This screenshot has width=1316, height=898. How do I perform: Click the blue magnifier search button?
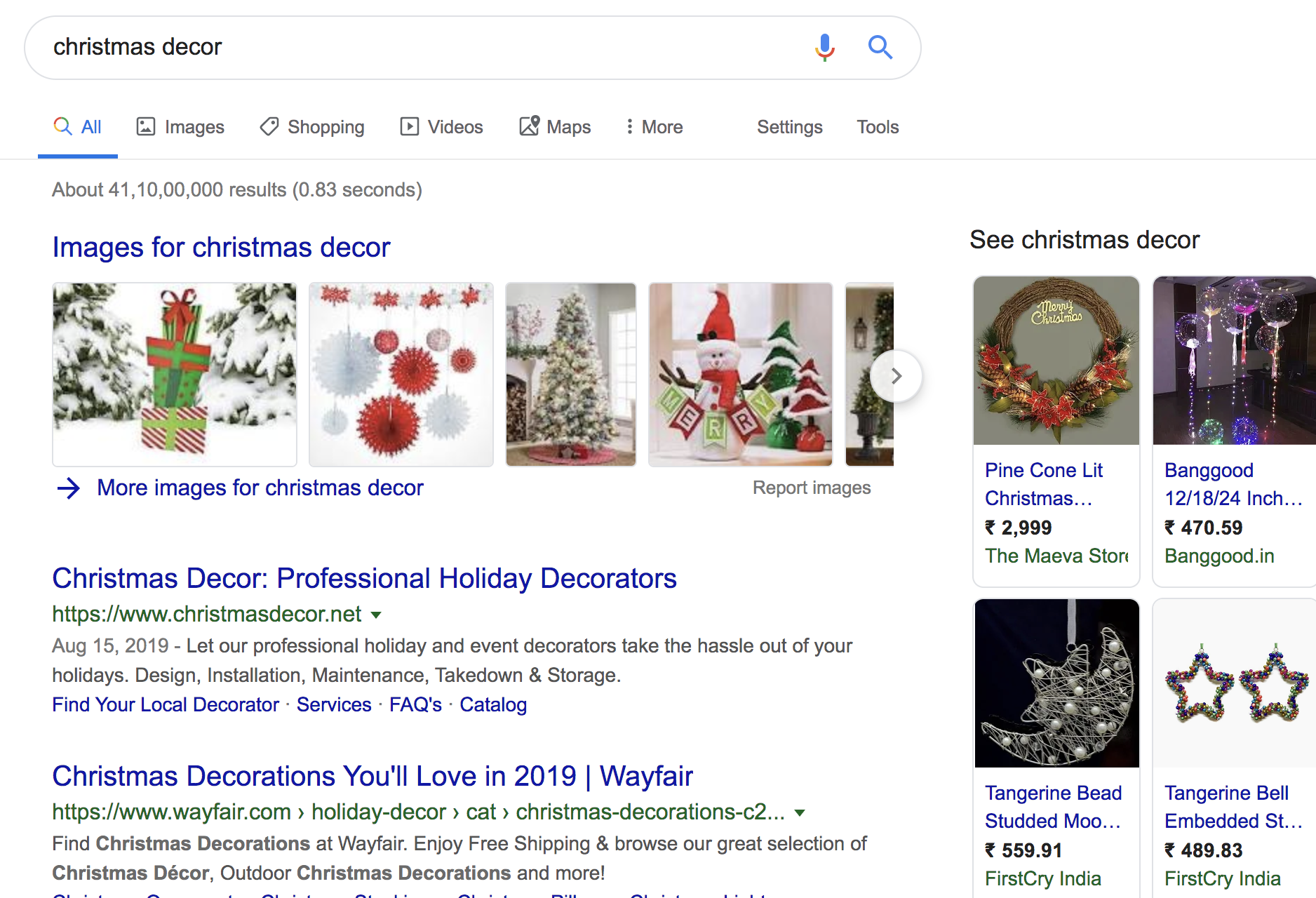(880, 47)
